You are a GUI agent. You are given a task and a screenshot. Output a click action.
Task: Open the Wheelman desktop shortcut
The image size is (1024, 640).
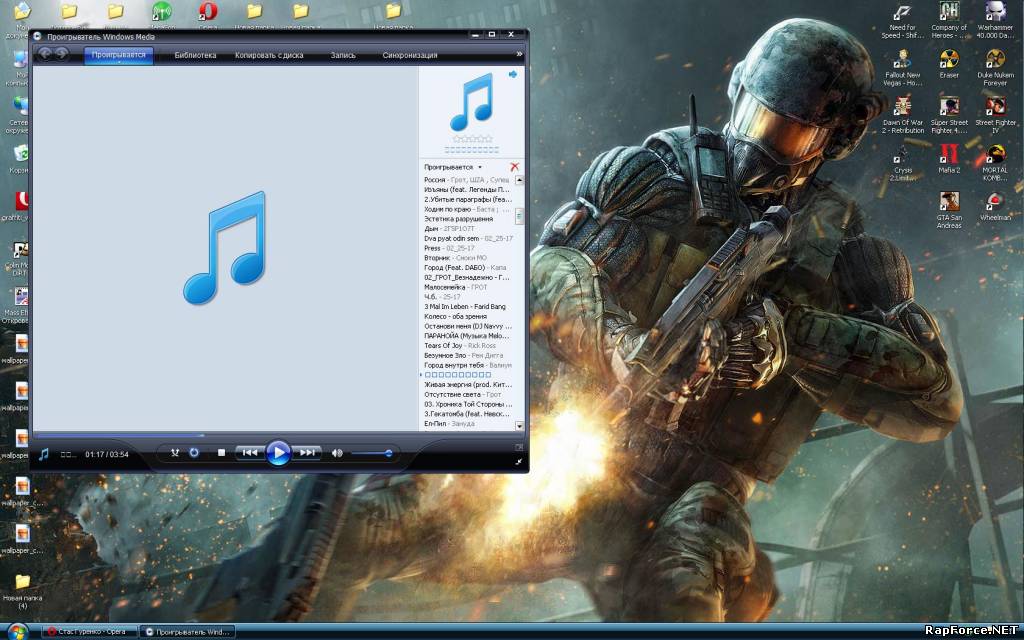point(995,206)
